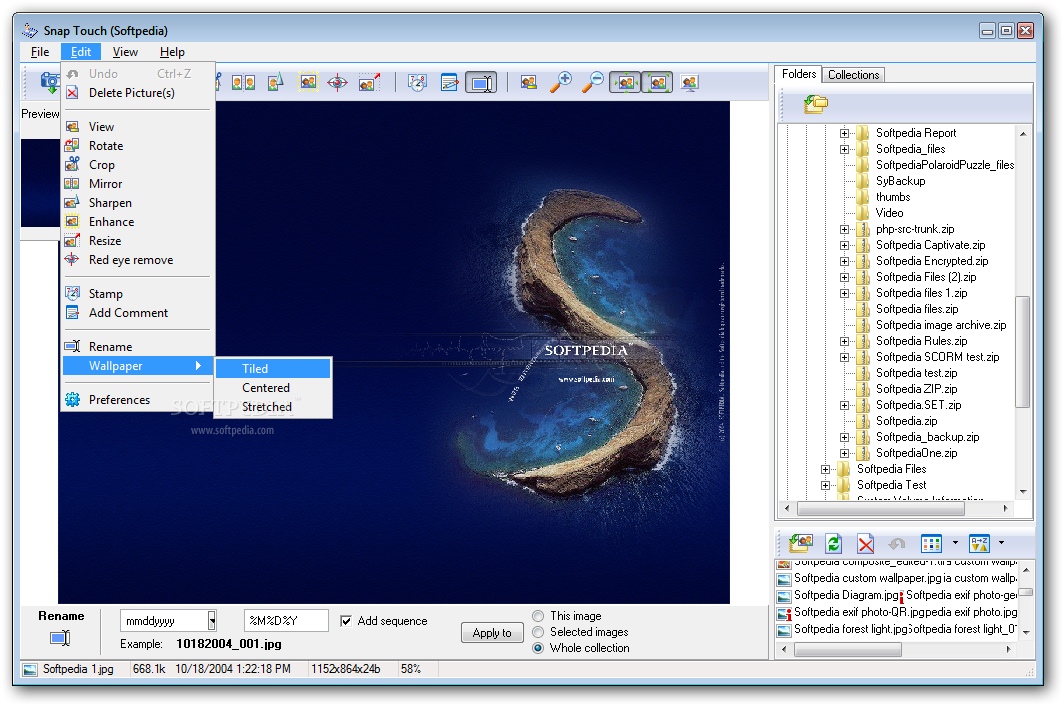Click the A-Z sort files icon
This screenshot has height=706, width=1064.
coord(979,544)
